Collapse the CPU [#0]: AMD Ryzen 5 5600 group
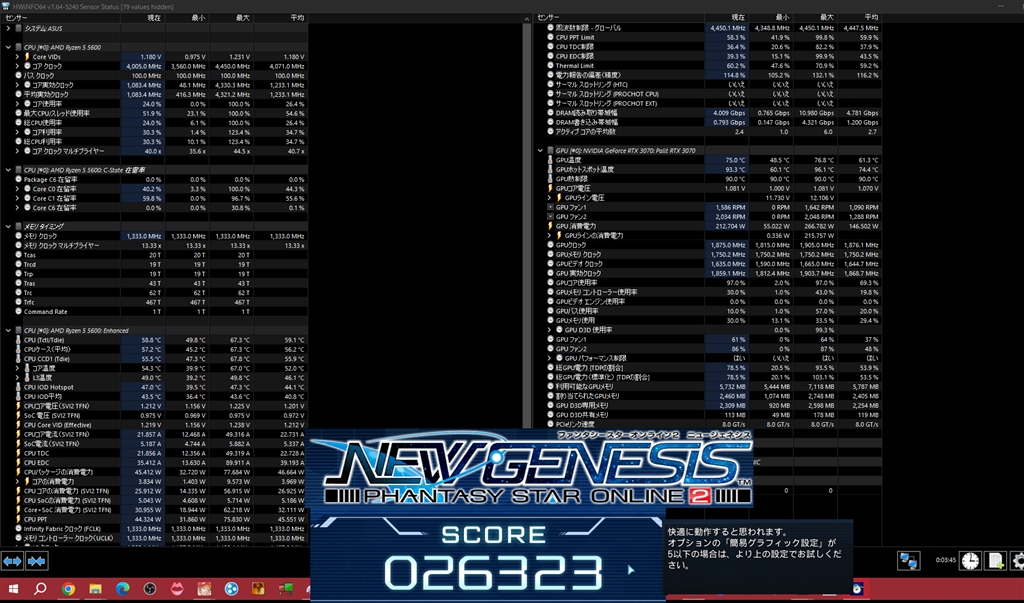Viewport: 1024px width, 603px height. (x=8, y=48)
